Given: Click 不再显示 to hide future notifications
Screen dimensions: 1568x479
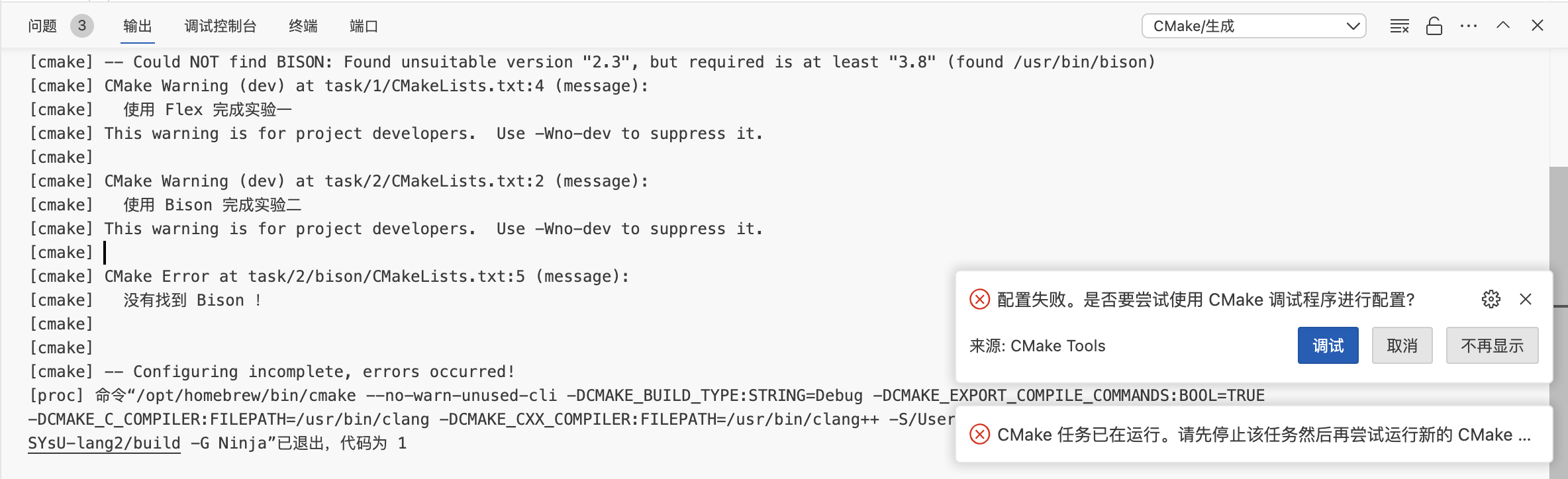Looking at the screenshot, I should click(1492, 345).
